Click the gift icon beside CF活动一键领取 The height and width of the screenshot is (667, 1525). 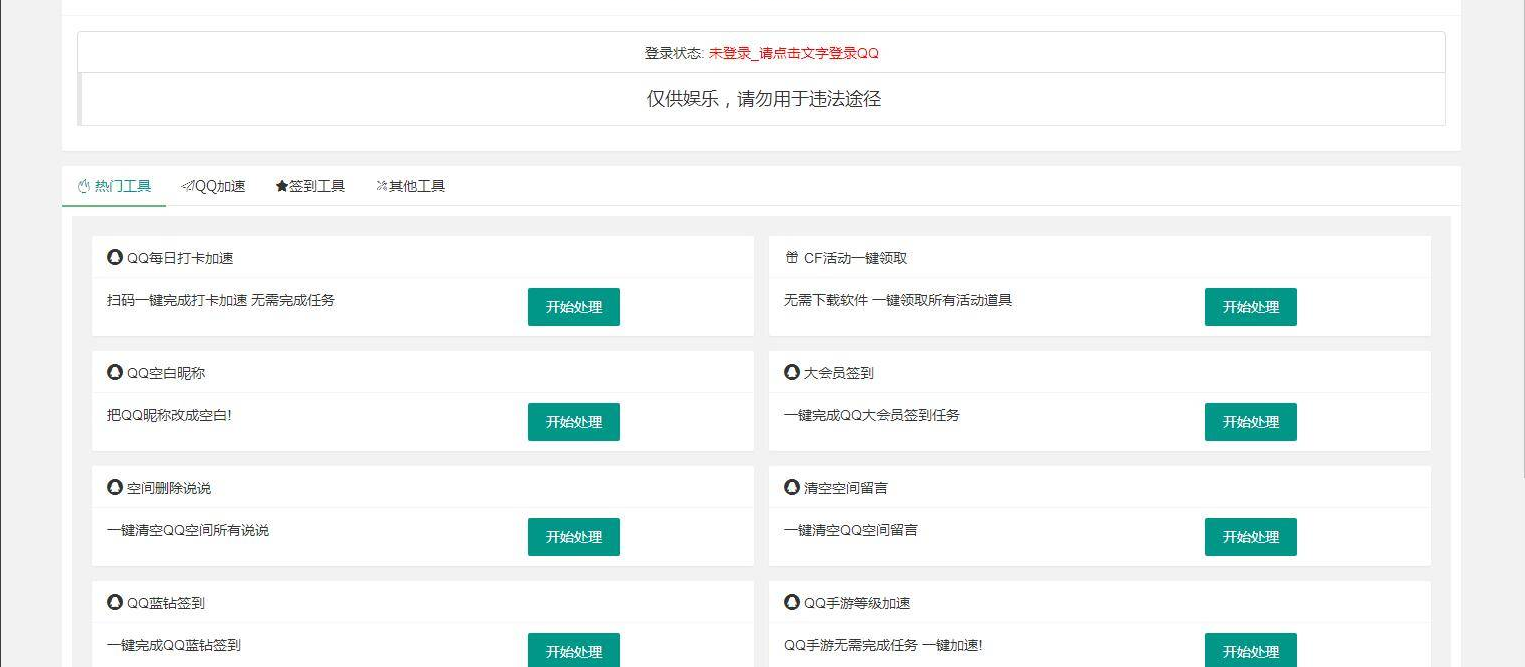[791, 257]
